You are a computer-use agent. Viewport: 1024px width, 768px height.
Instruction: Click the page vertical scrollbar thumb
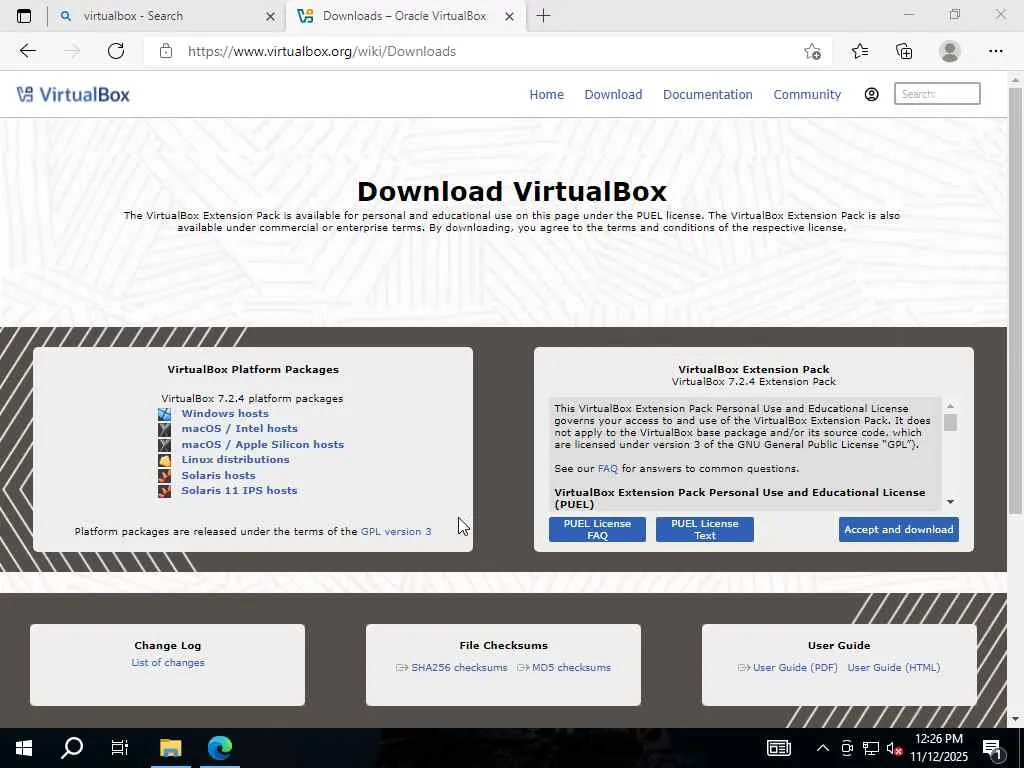click(1016, 300)
